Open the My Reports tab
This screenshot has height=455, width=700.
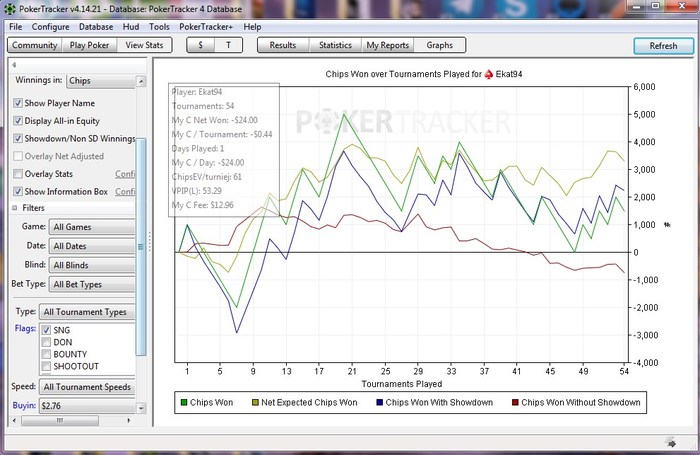click(388, 45)
